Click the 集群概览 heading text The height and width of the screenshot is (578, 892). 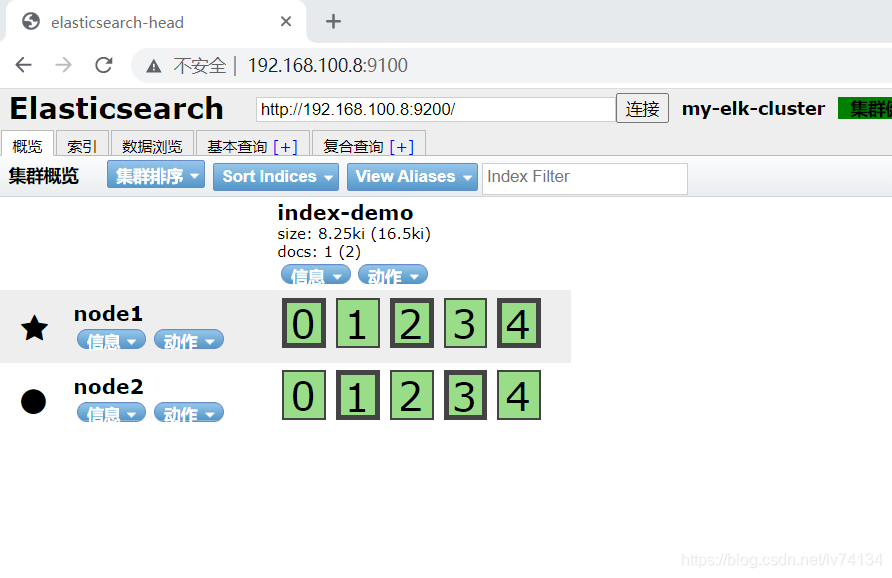(x=43, y=176)
